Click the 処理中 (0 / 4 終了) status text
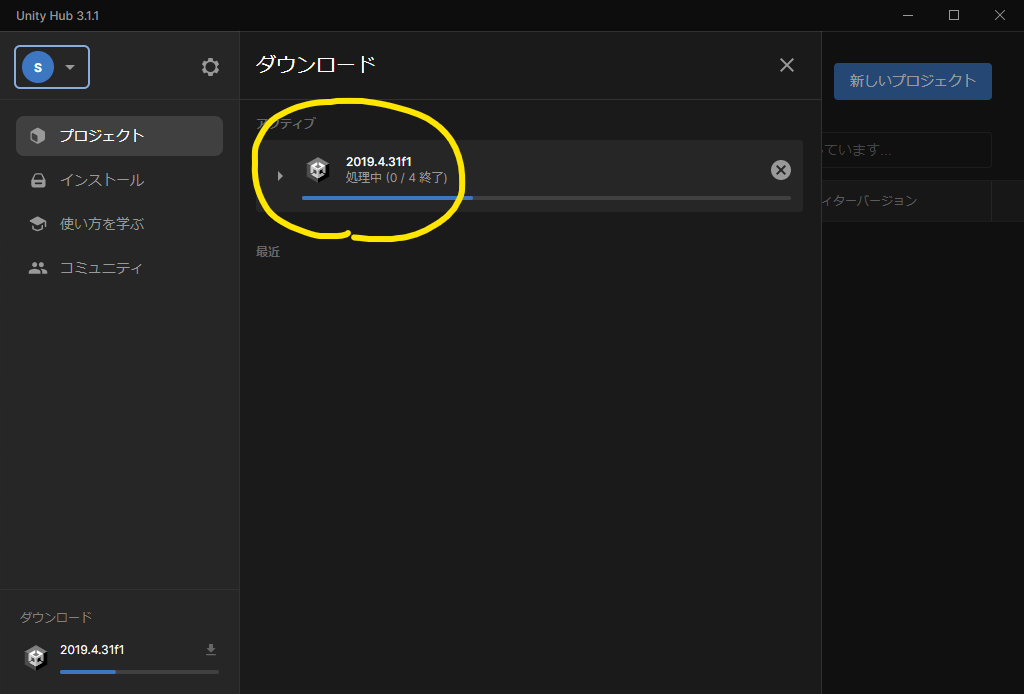Image resolution: width=1024 pixels, height=694 pixels. tap(396, 178)
